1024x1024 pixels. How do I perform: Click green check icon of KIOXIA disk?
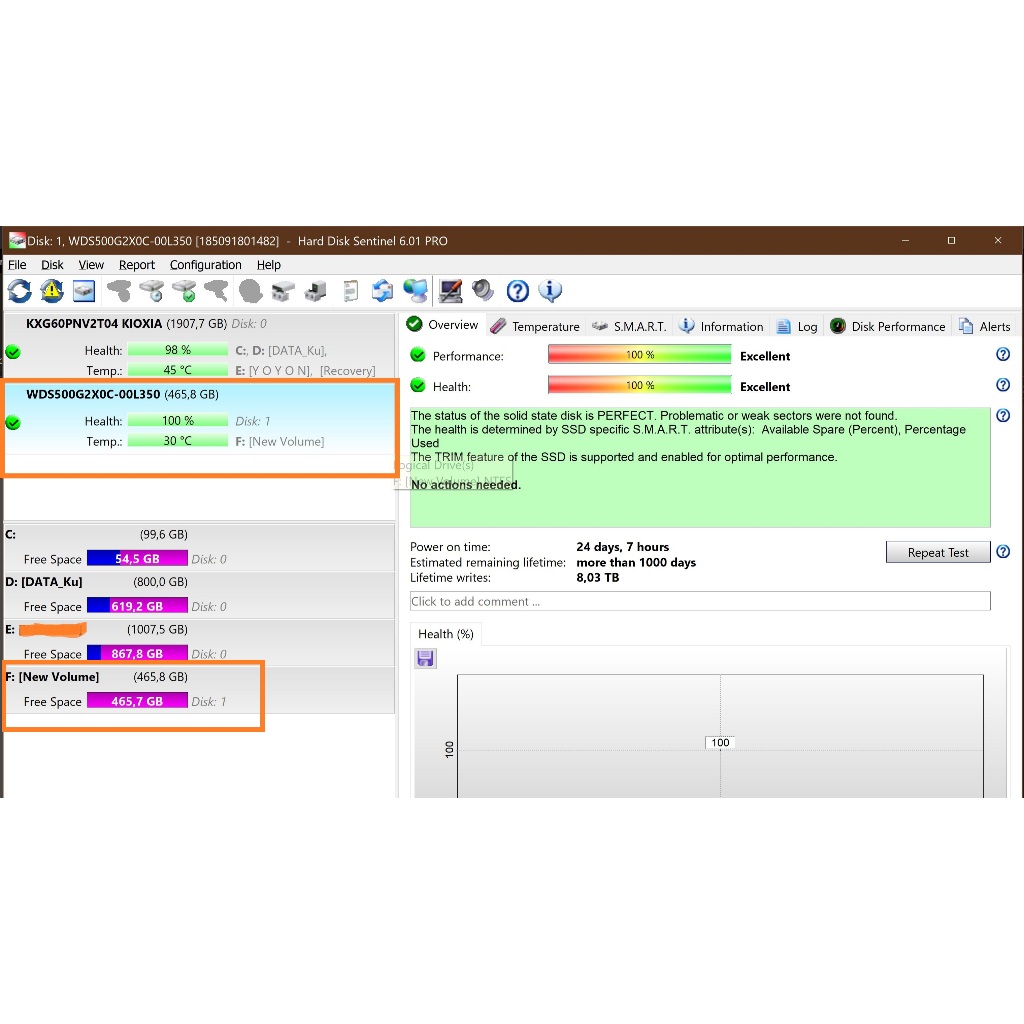pyautogui.click(x=12, y=352)
